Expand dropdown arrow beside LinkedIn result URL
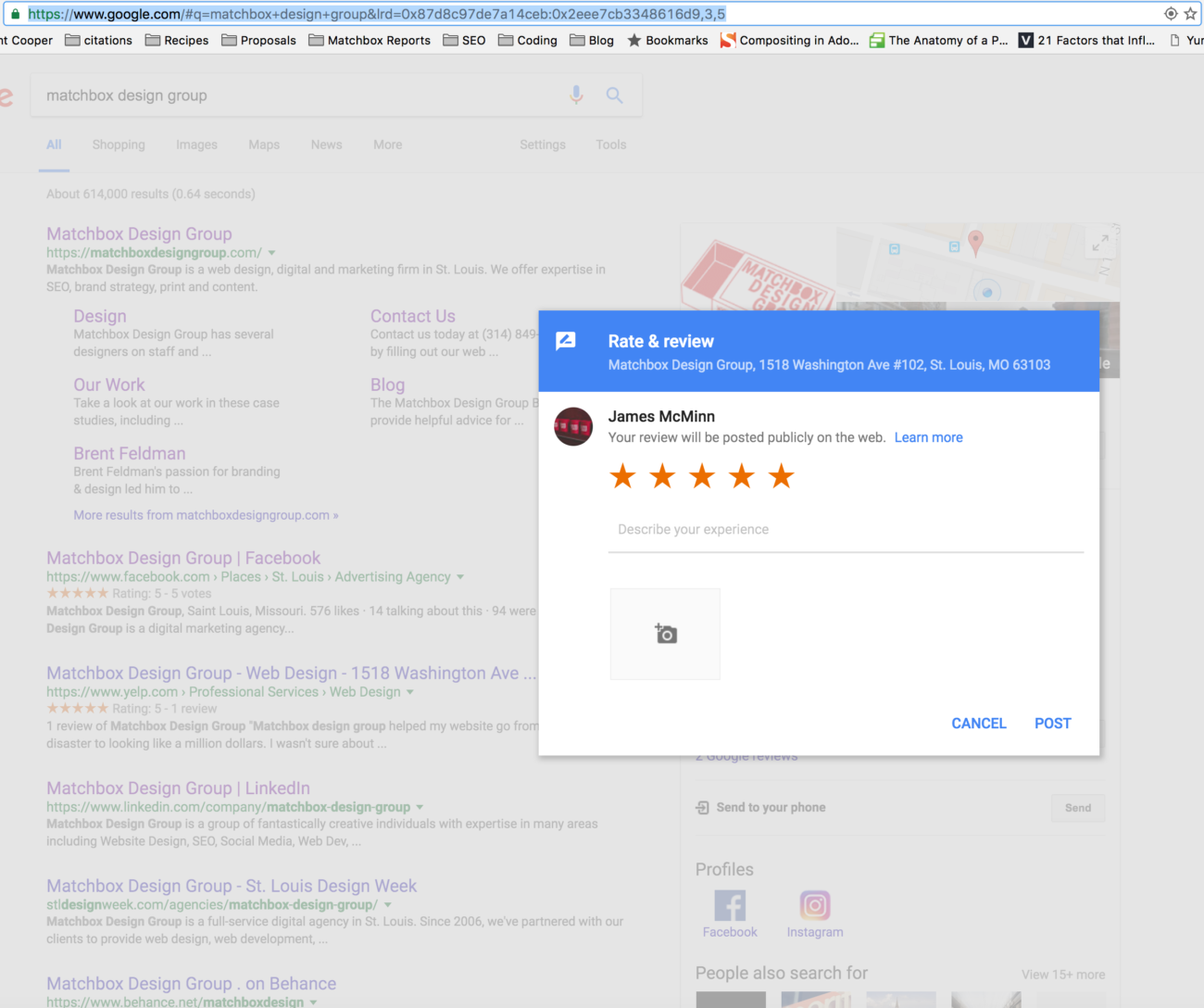 tap(420, 807)
